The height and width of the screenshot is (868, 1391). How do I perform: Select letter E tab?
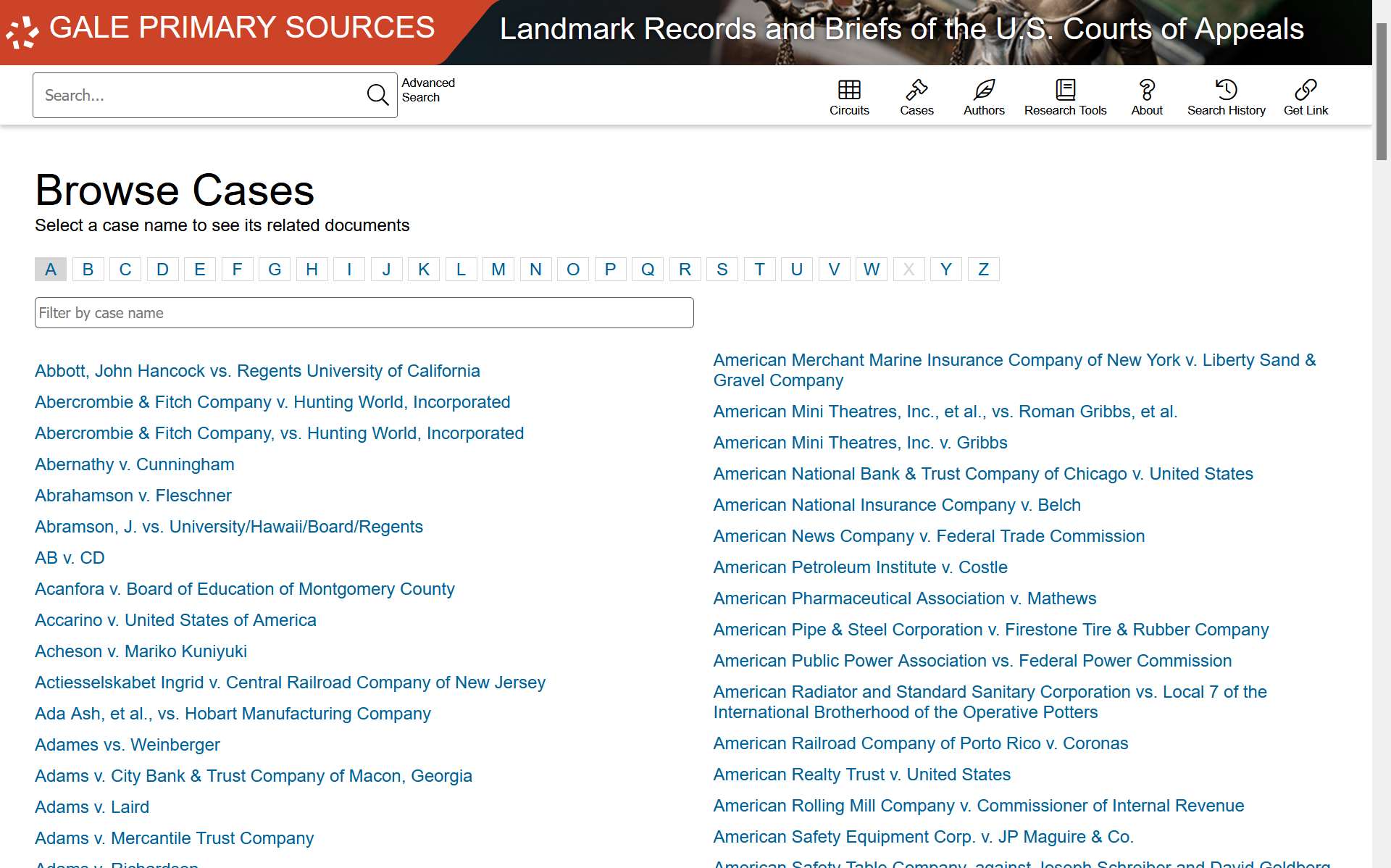[200, 270]
